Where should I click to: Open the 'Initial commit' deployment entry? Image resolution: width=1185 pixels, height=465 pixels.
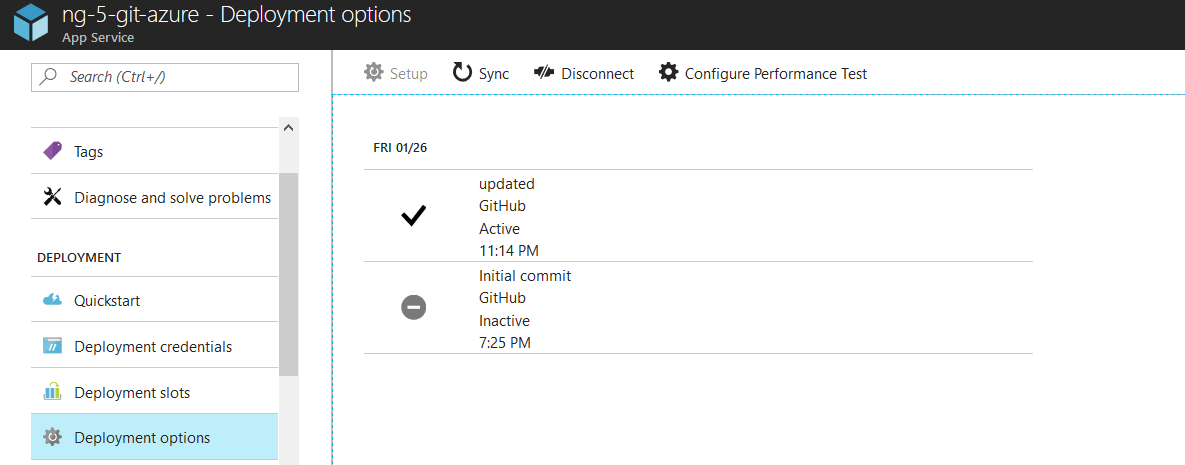(698, 308)
